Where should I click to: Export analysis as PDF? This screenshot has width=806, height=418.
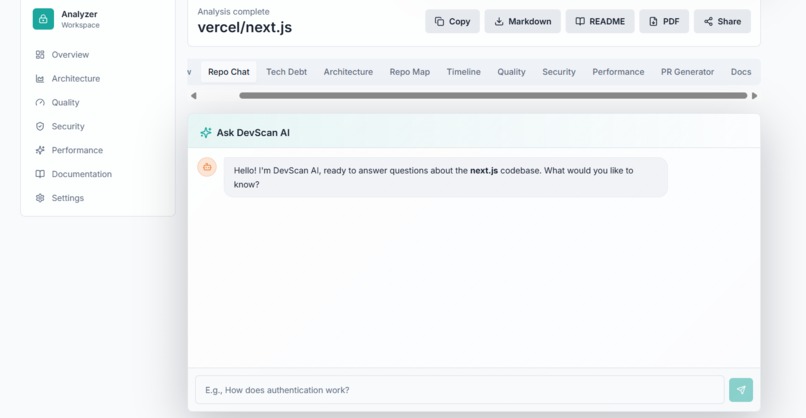(664, 22)
